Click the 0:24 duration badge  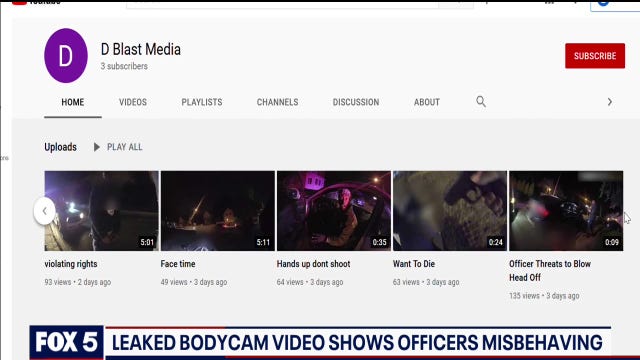tap(496, 242)
